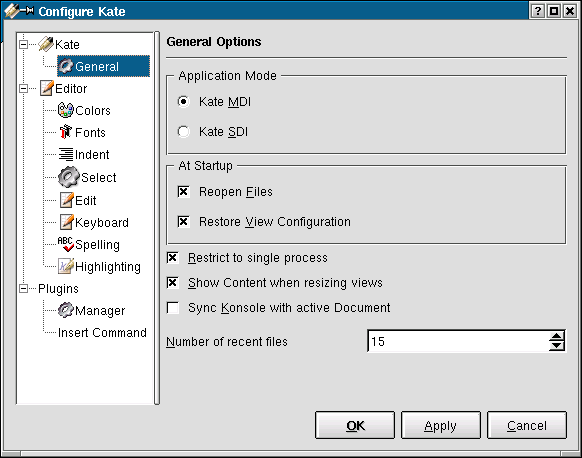Maximize the Configure Kate dialog
Screen dimensions: 582x458
[x=554, y=11]
